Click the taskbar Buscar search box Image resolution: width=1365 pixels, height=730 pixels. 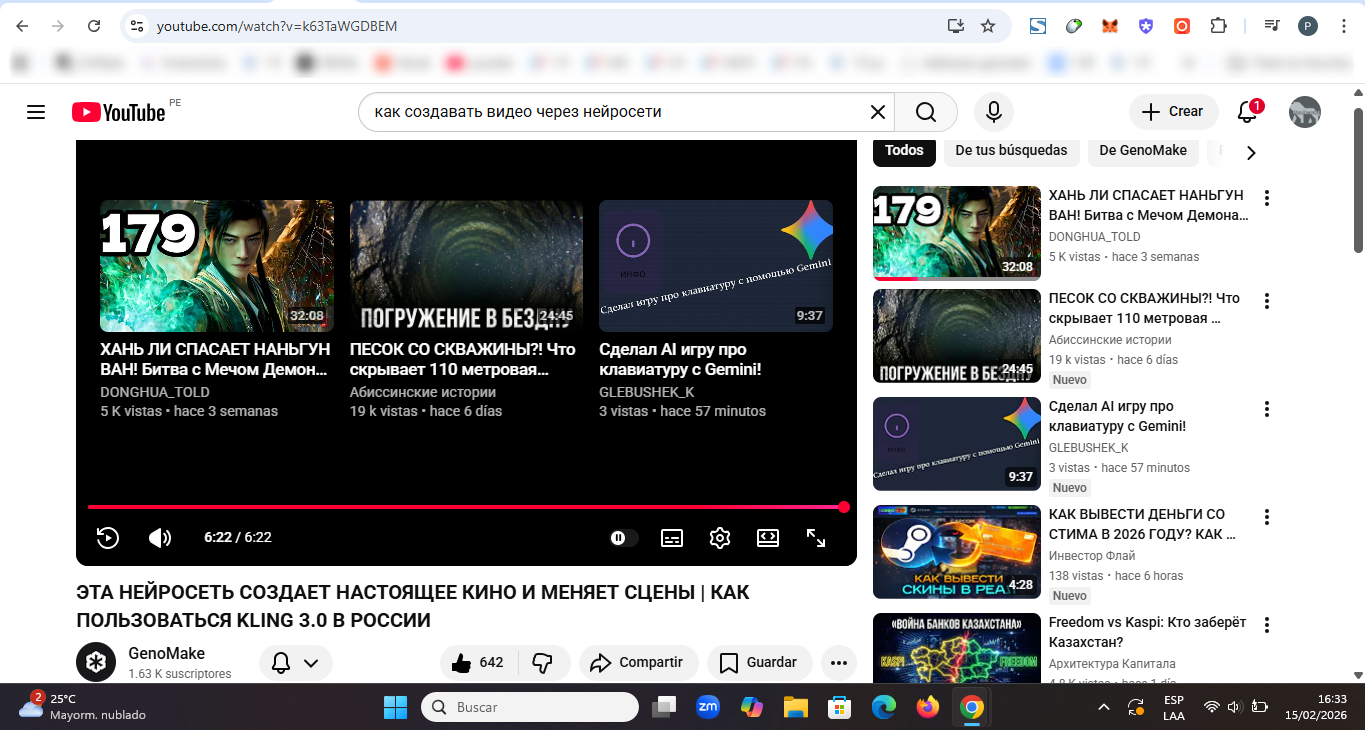click(x=529, y=707)
